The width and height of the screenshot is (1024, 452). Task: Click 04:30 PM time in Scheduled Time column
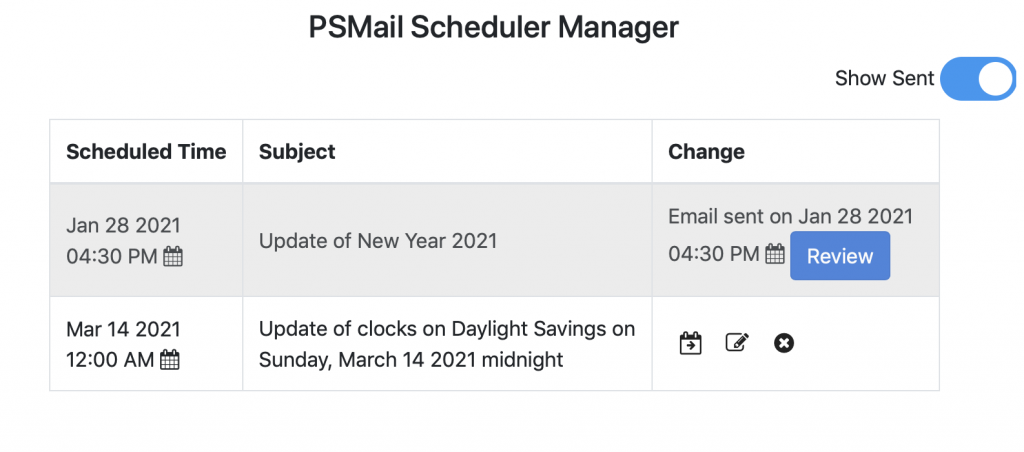(x=111, y=257)
